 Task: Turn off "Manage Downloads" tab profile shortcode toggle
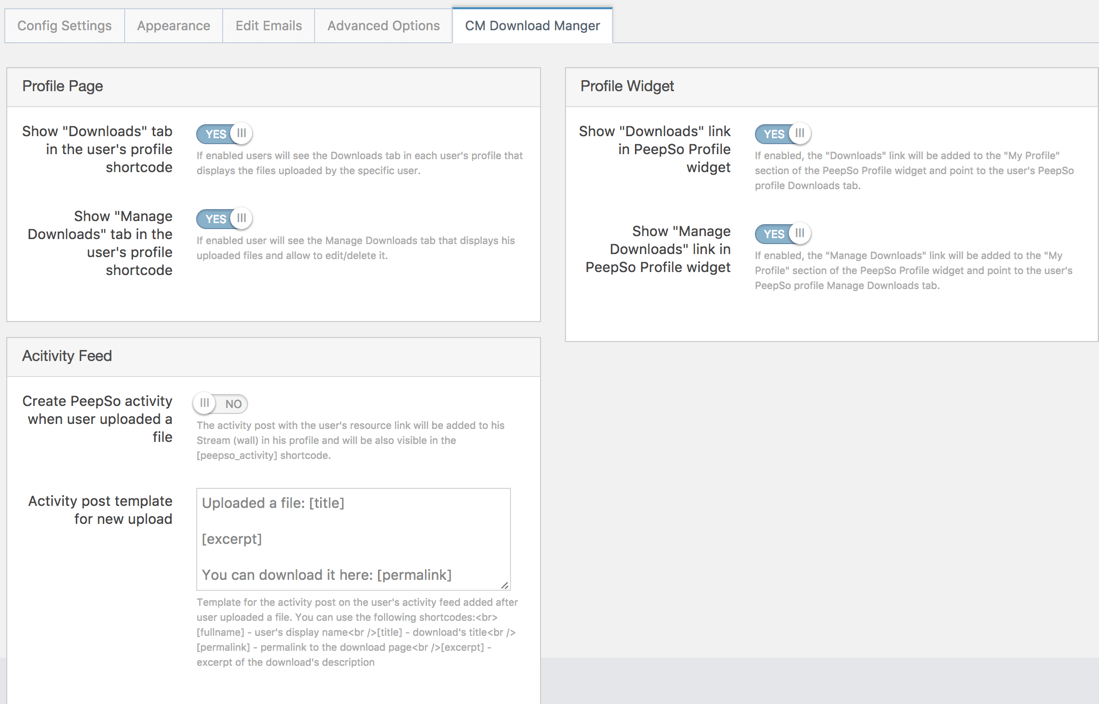pyautogui.click(x=224, y=219)
